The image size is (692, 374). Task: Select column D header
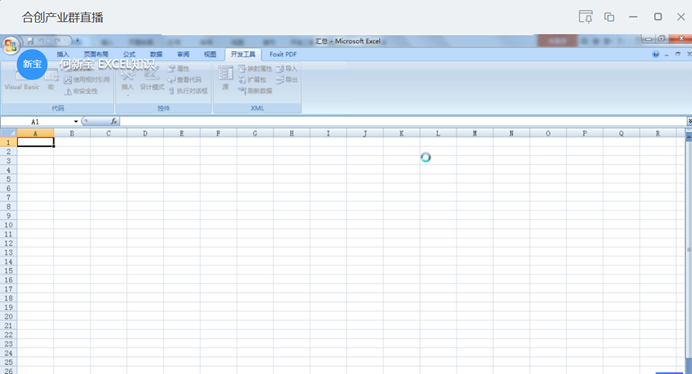(145, 133)
